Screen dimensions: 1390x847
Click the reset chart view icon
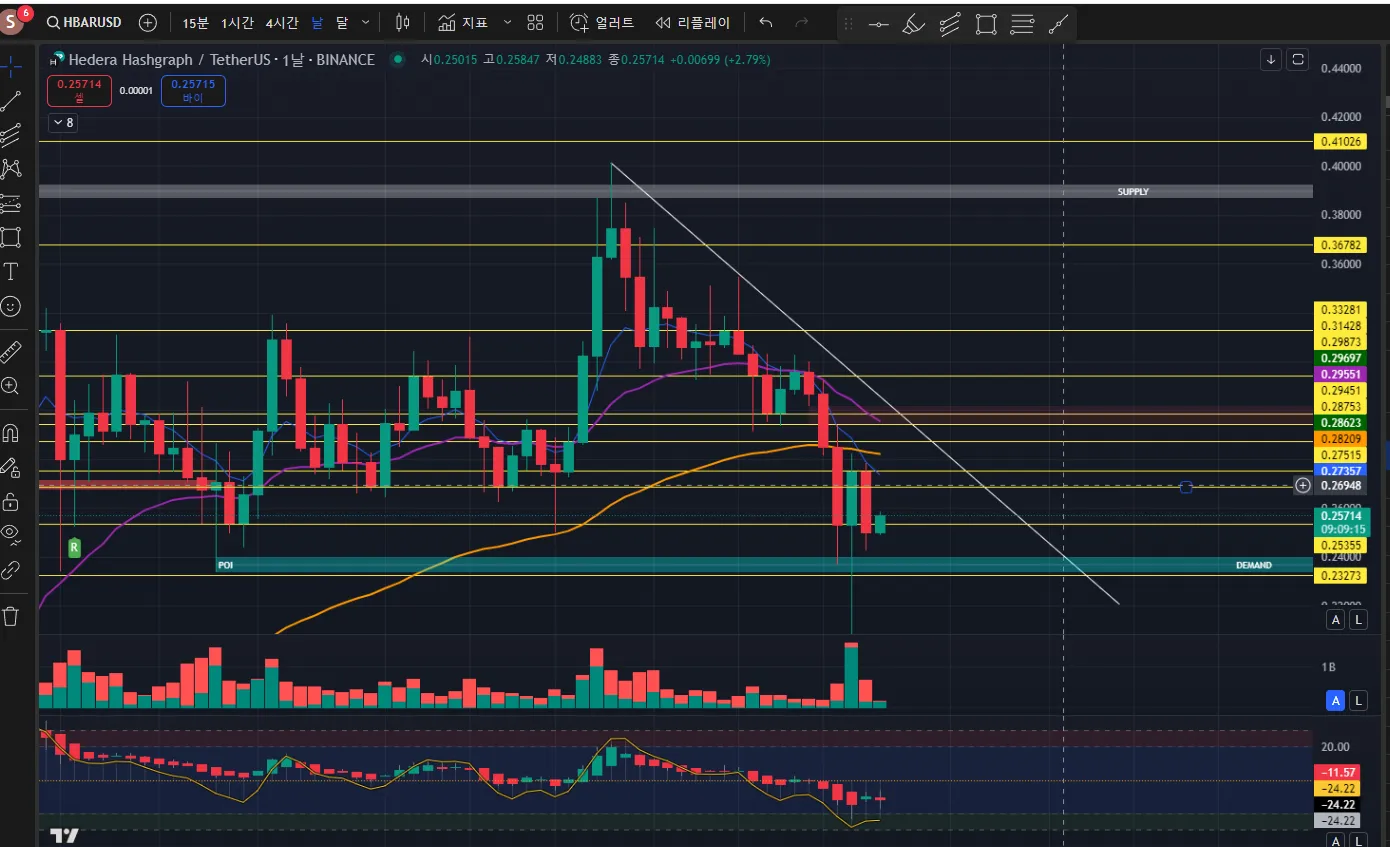(1298, 60)
